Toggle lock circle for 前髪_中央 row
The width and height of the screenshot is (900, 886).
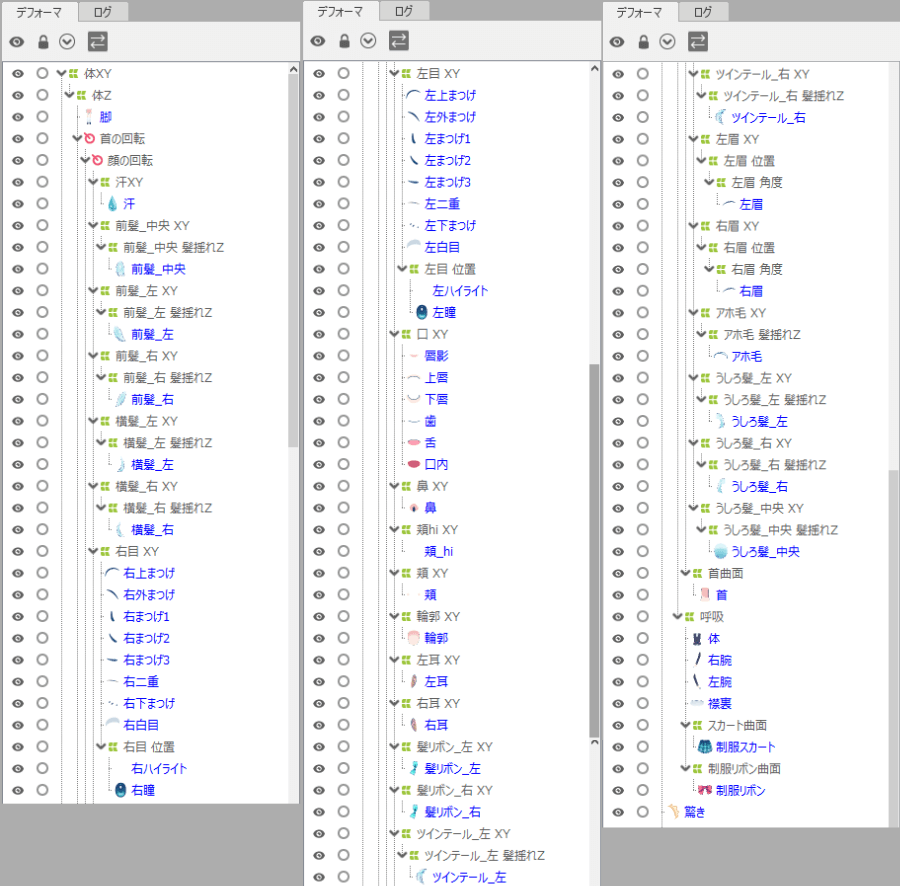[x=42, y=269]
